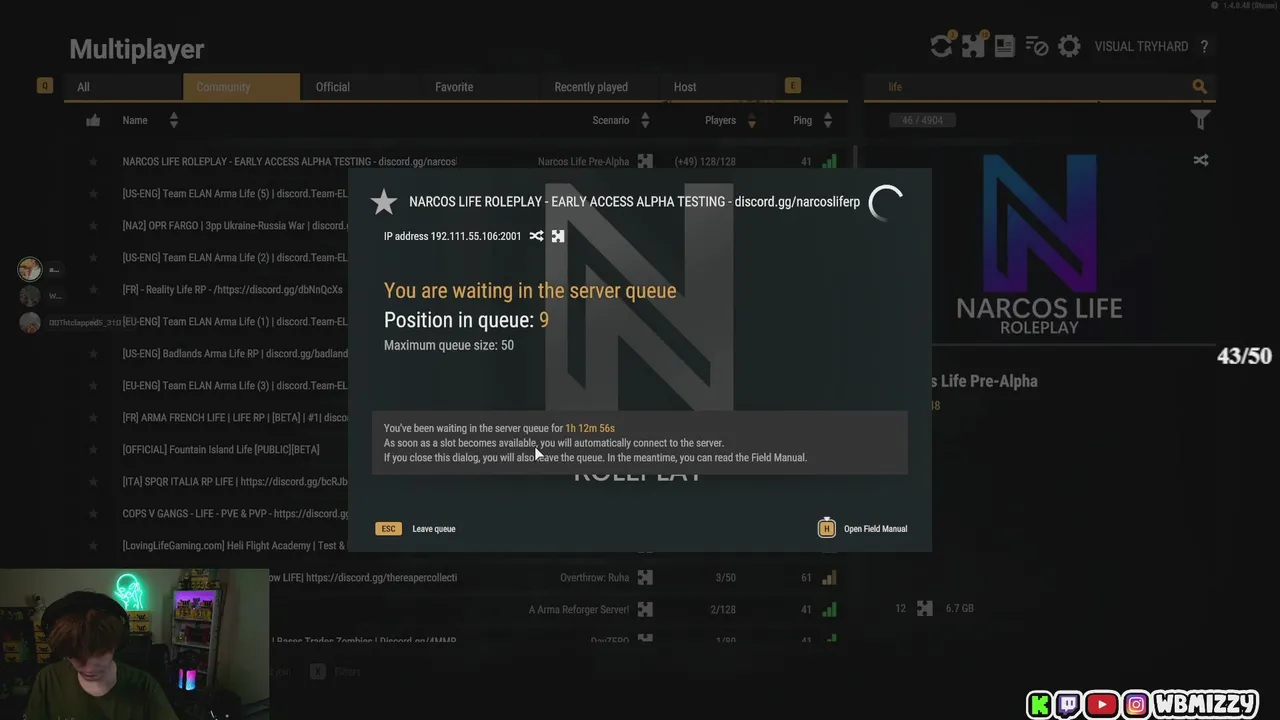
Task: Click the search magnifier icon
Action: pos(1200,87)
